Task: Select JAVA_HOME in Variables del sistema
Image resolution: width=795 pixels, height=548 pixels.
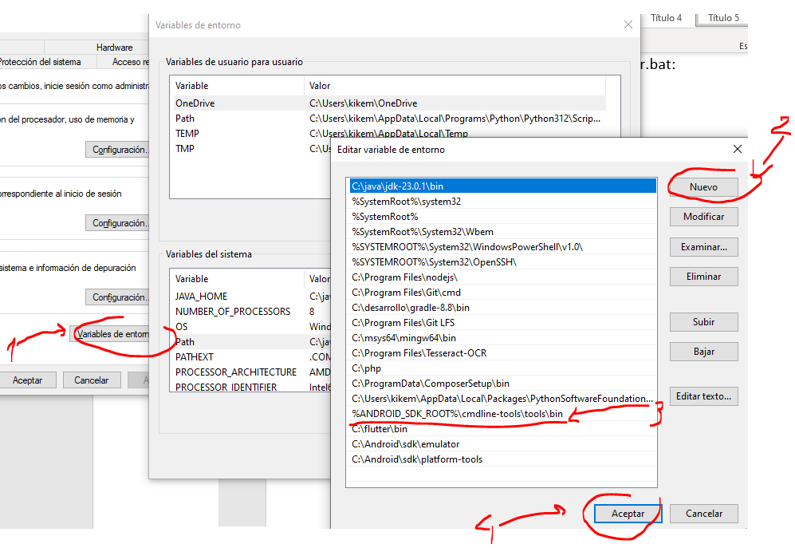Action: 201,297
